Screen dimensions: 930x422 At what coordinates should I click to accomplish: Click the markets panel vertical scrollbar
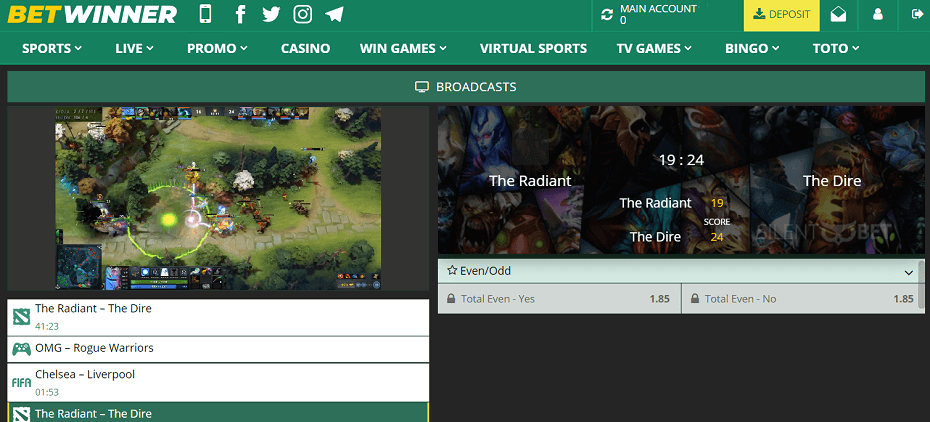(x=921, y=286)
